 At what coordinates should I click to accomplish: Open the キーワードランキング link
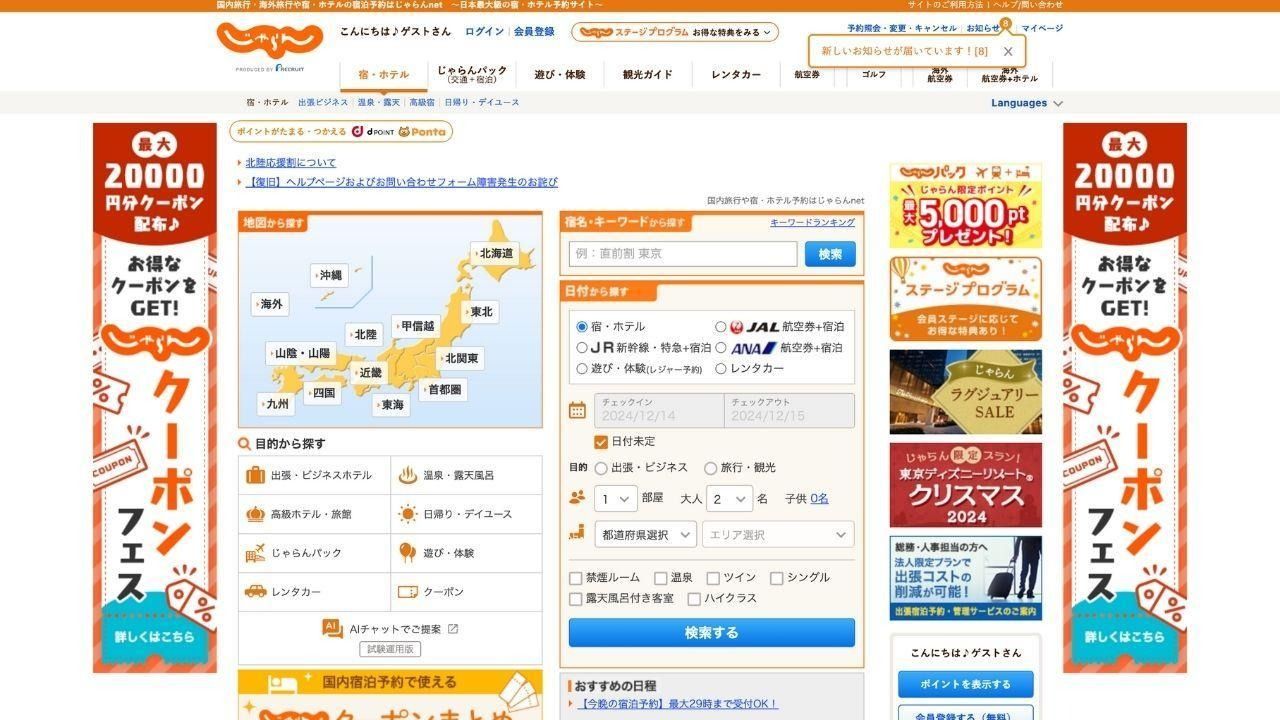click(x=812, y=223)
